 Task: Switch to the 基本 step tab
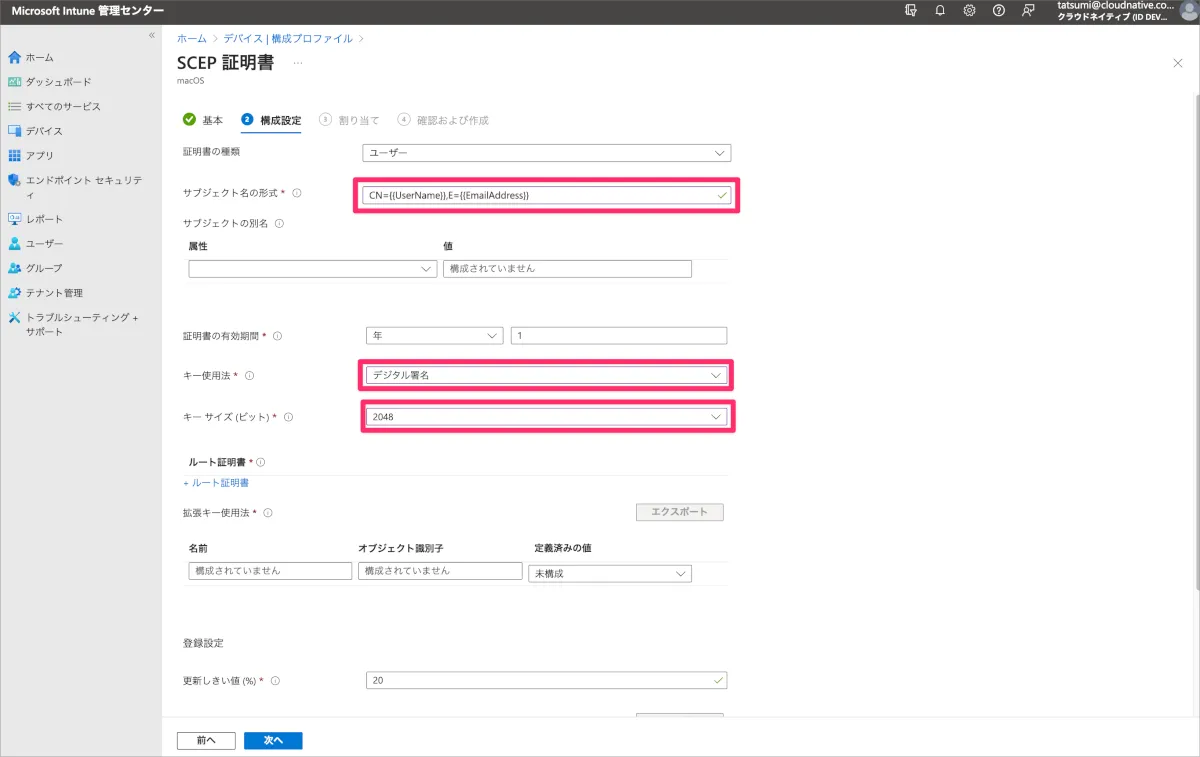(x=203, y=120)
